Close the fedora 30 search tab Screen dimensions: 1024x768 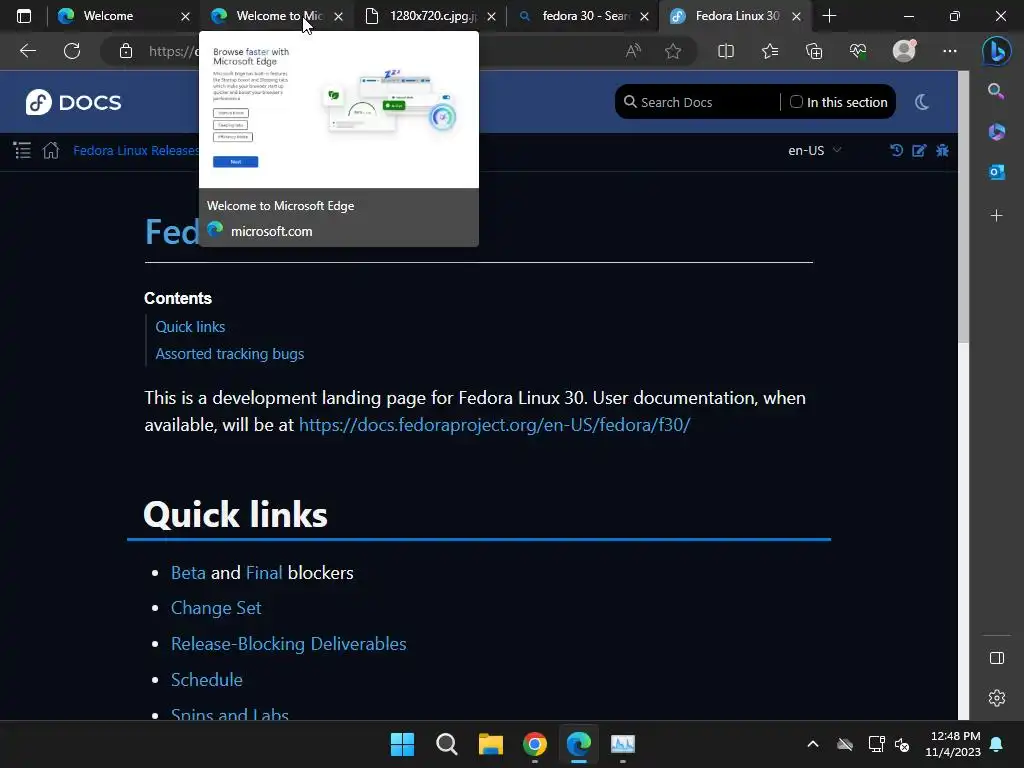tap(644, 16)
